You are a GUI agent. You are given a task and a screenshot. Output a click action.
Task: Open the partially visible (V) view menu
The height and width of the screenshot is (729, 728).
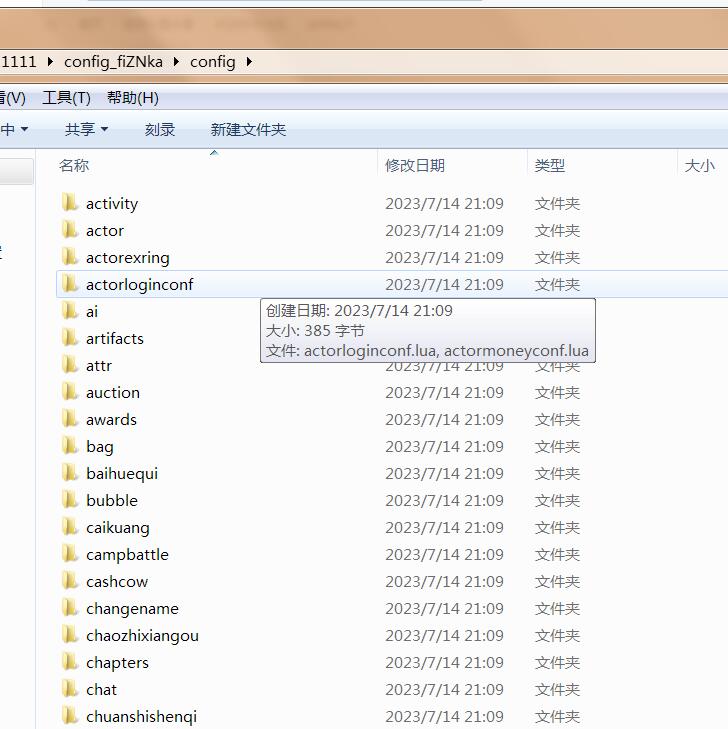click(13, 98)
